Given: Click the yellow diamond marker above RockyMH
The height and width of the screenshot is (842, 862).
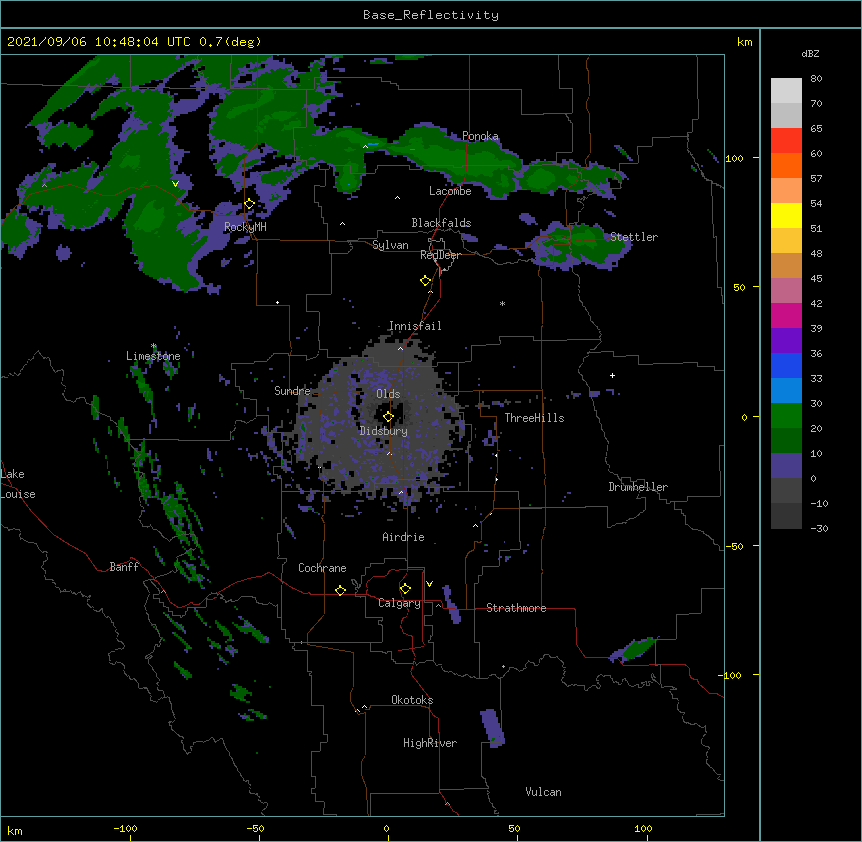Looking at the screenshot, I should click(250, 204).
